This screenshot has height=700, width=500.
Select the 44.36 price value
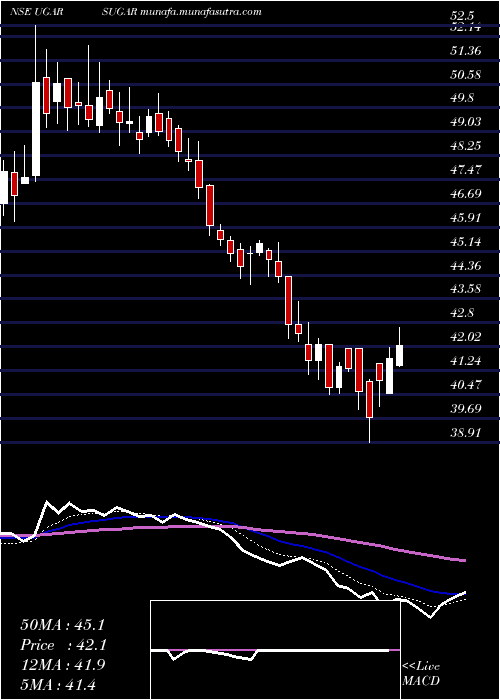point(465,266)
